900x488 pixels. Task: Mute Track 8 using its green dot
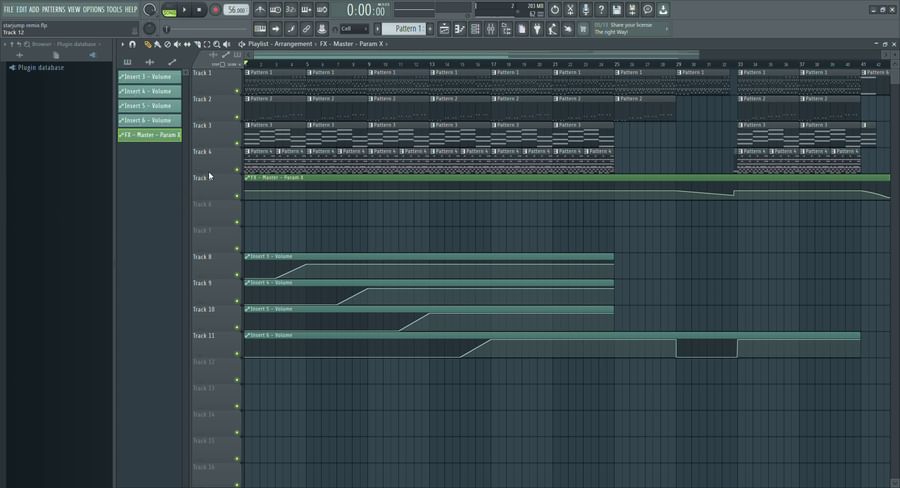tap(236, 275)
